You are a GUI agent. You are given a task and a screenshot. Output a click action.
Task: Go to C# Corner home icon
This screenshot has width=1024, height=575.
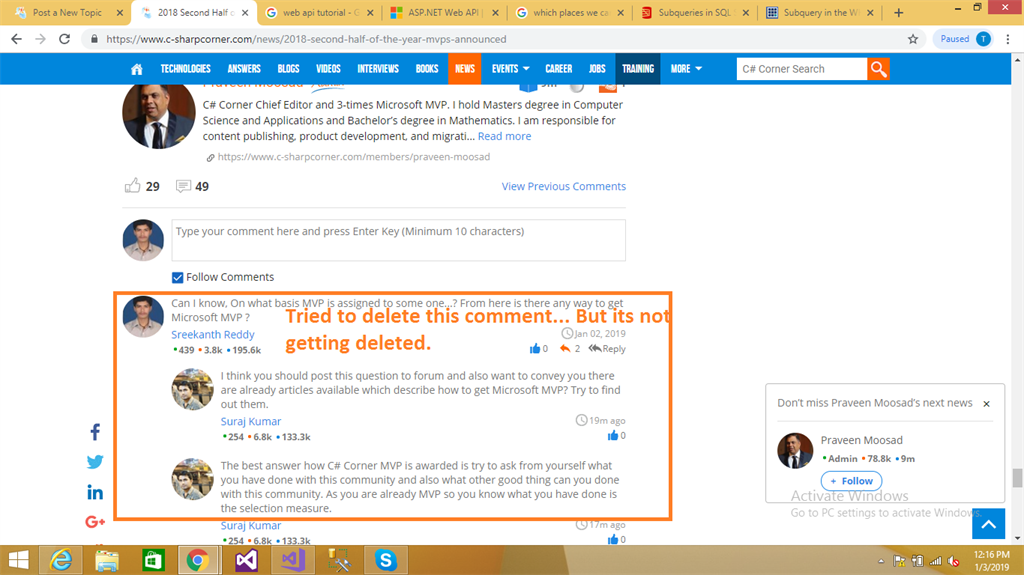coord(136,69)
